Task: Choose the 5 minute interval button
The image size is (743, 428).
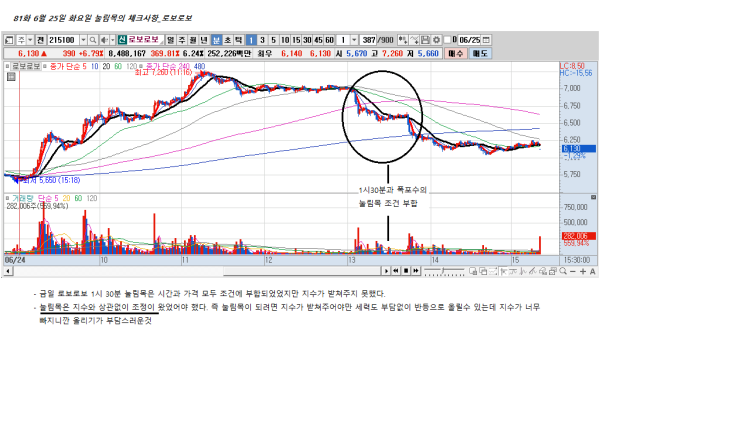Action: (273, 40)
